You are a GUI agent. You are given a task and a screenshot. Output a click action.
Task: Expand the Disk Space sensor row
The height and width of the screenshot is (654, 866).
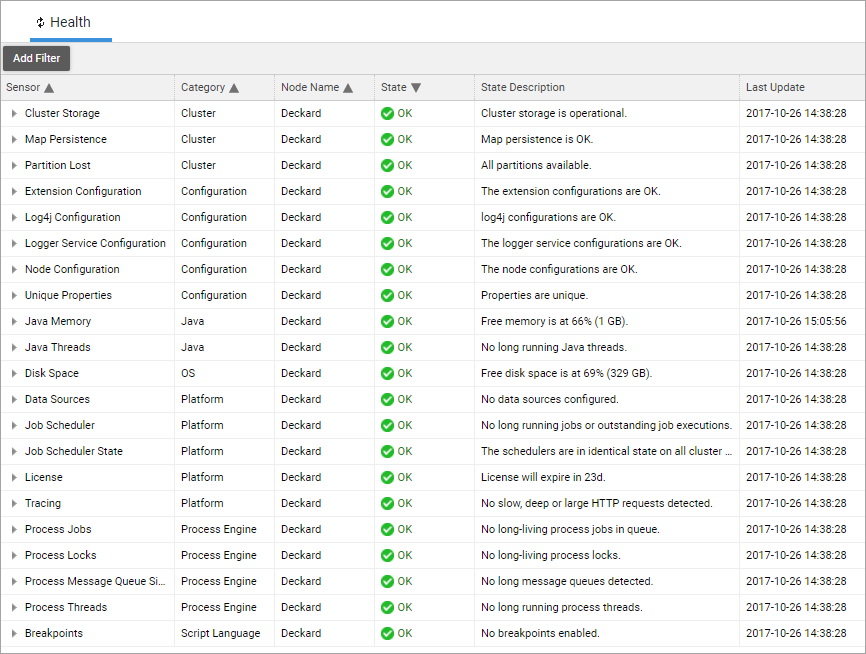click(x=14, y=373)
